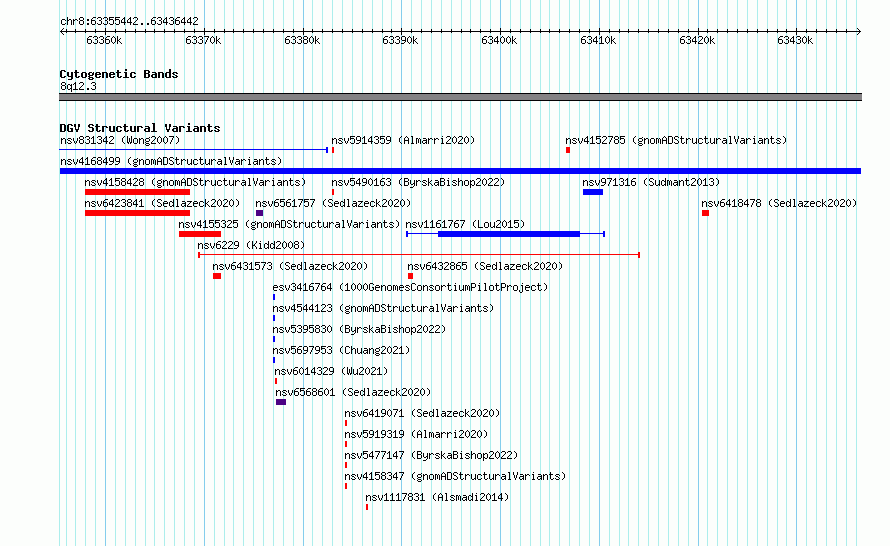Open nsv6423841 (Sedlazeck2020) label
Screen dimensions: 890x546
coord(162,203)
